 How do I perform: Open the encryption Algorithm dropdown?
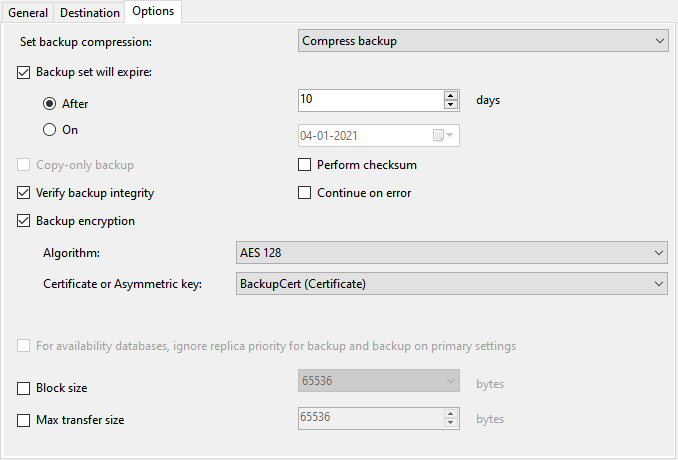pyautogui.click(x=451, y=252)
